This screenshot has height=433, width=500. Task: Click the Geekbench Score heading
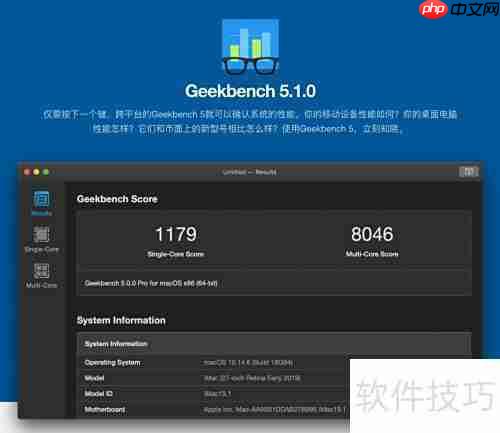click(117, 199)
